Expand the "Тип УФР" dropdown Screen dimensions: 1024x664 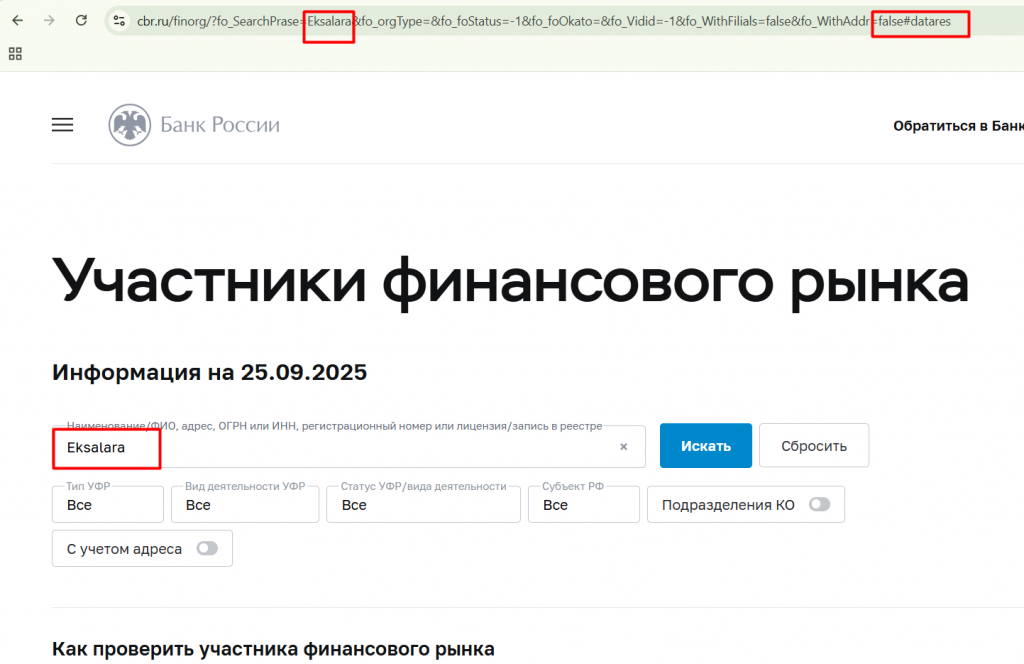click(x=107, y=505)
